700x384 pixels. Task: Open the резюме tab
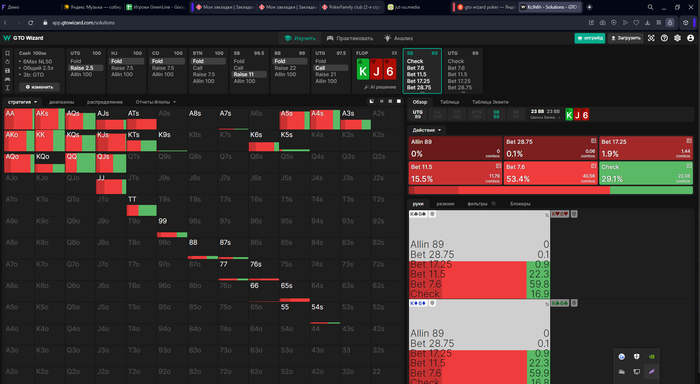[x=445, y=204]
